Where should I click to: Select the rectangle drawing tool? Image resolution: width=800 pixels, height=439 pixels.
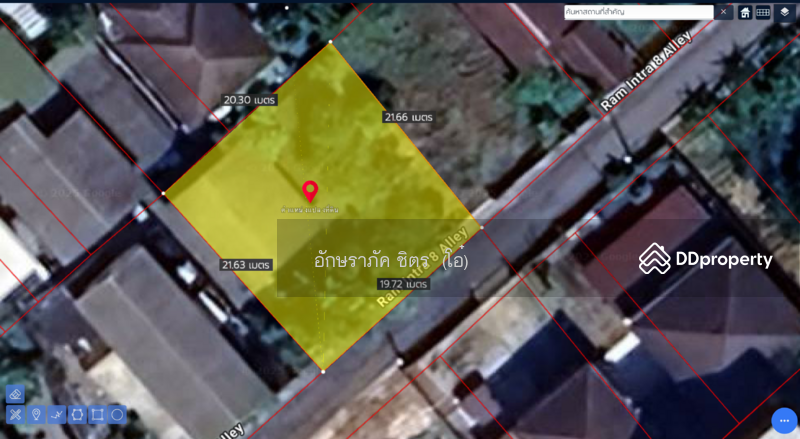97,414
